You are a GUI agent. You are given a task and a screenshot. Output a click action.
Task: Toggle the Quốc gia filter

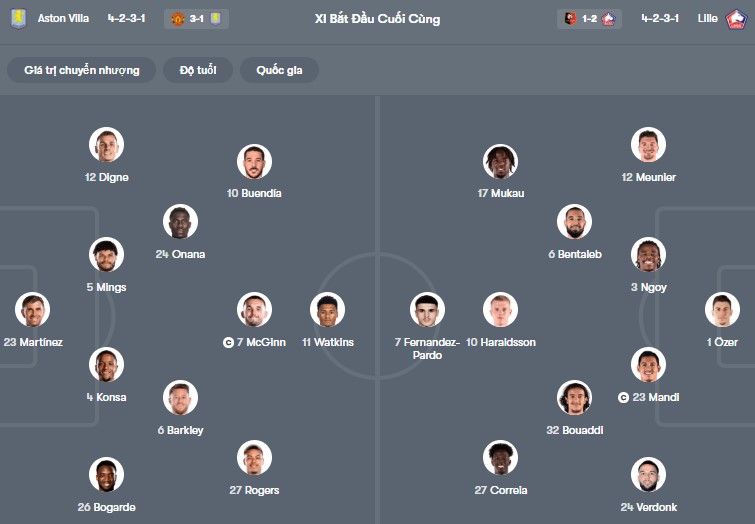coord(279,70)
